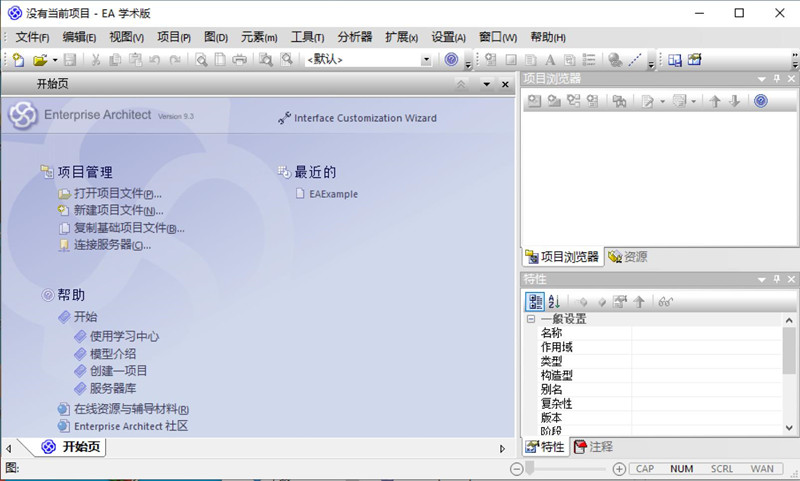Click the New Project toolbar icon
Screen dimensions: 800x481
pos(18,60)
